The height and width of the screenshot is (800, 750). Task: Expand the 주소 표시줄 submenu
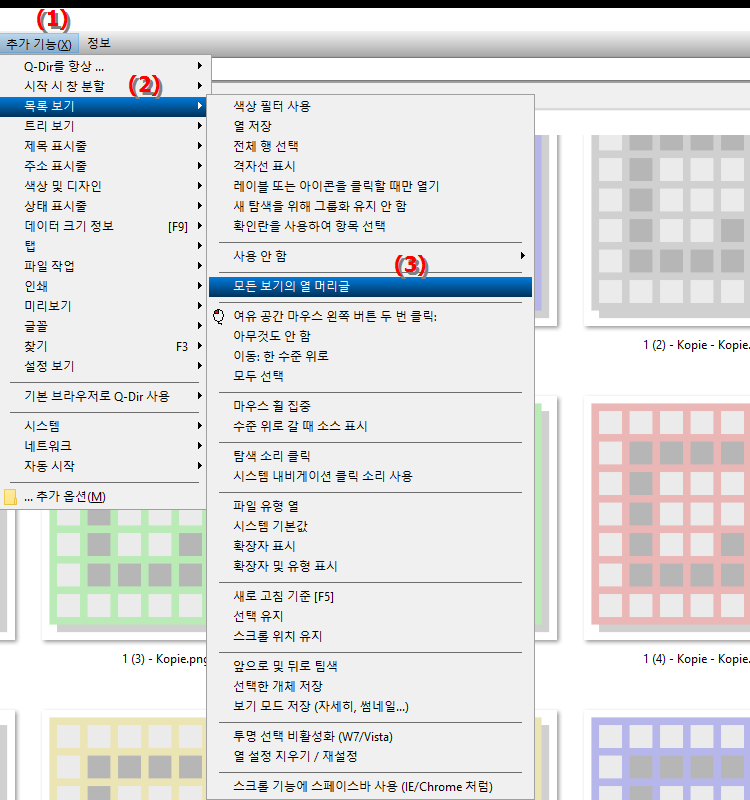[105, 166]
